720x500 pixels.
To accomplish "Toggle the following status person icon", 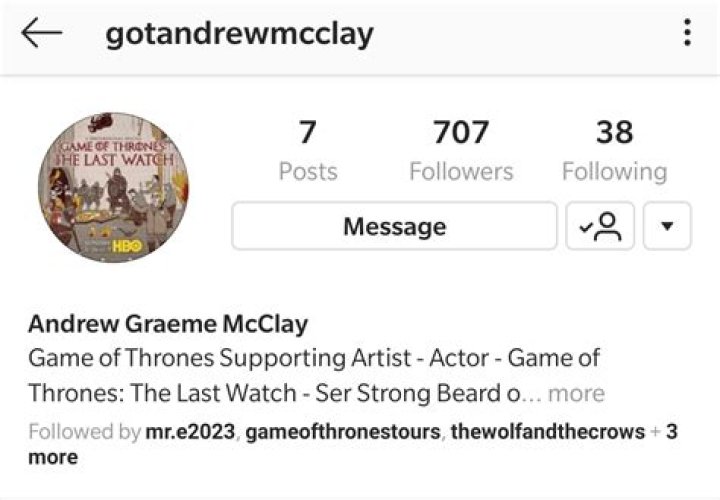I will point(600,226).
